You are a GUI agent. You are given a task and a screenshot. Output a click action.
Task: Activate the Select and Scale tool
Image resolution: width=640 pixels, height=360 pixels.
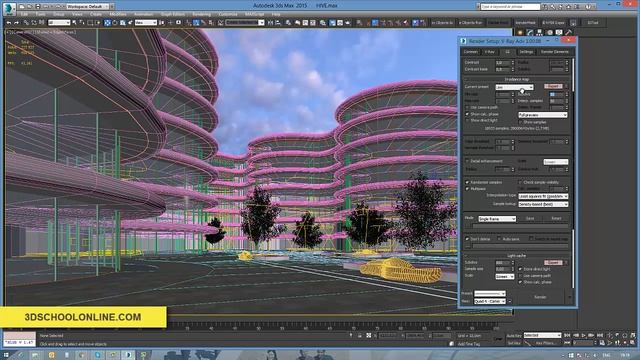pyautogui.click(x=122, y=22)
